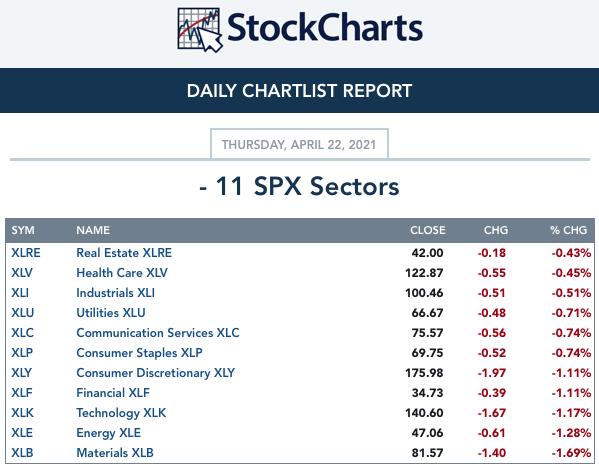The height and width of the screenshot is (468, 599).
Task: Select the XLV ticker symbol
Action: tap(22, 273)
